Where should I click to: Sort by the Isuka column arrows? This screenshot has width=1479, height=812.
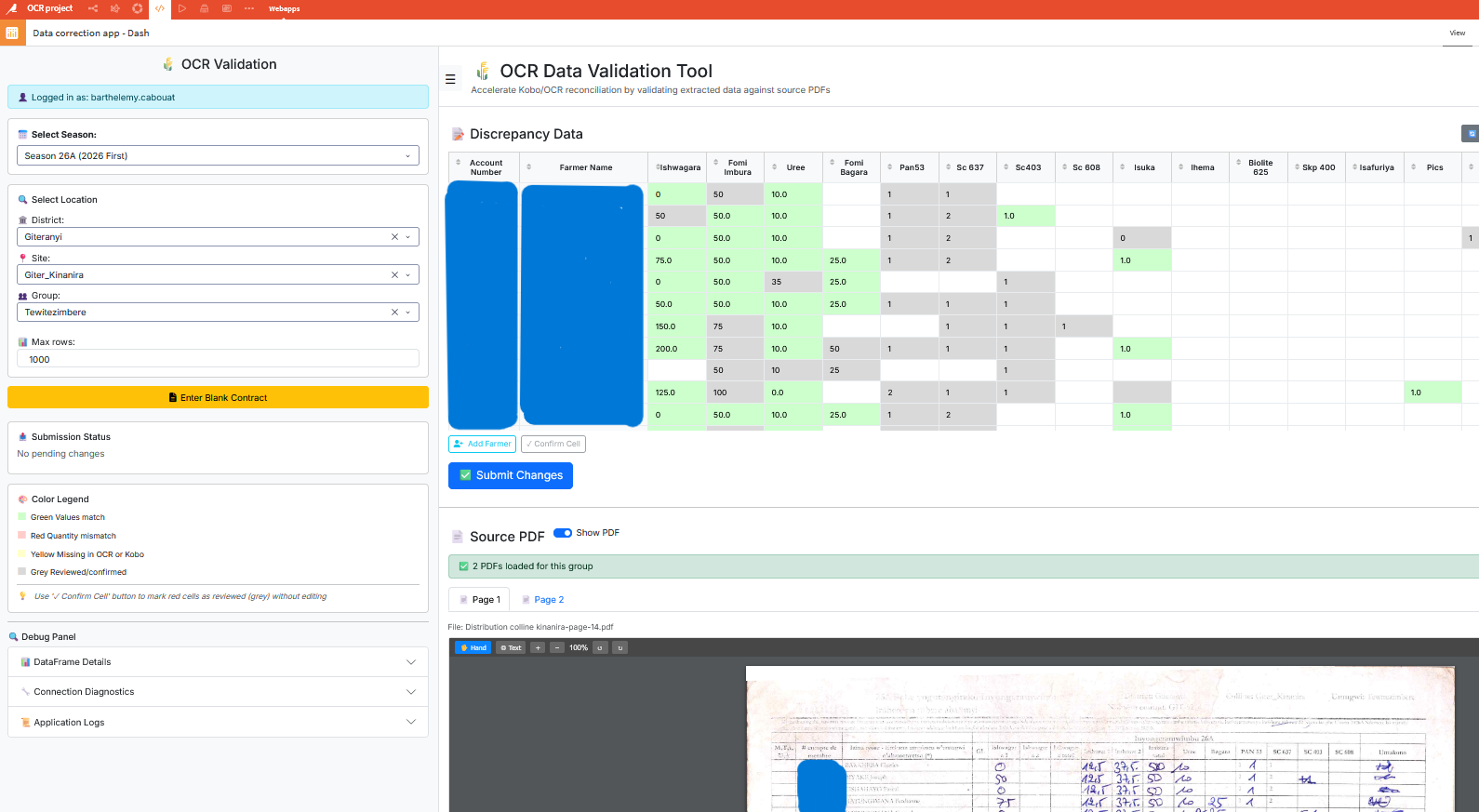tap(1123, 167)
